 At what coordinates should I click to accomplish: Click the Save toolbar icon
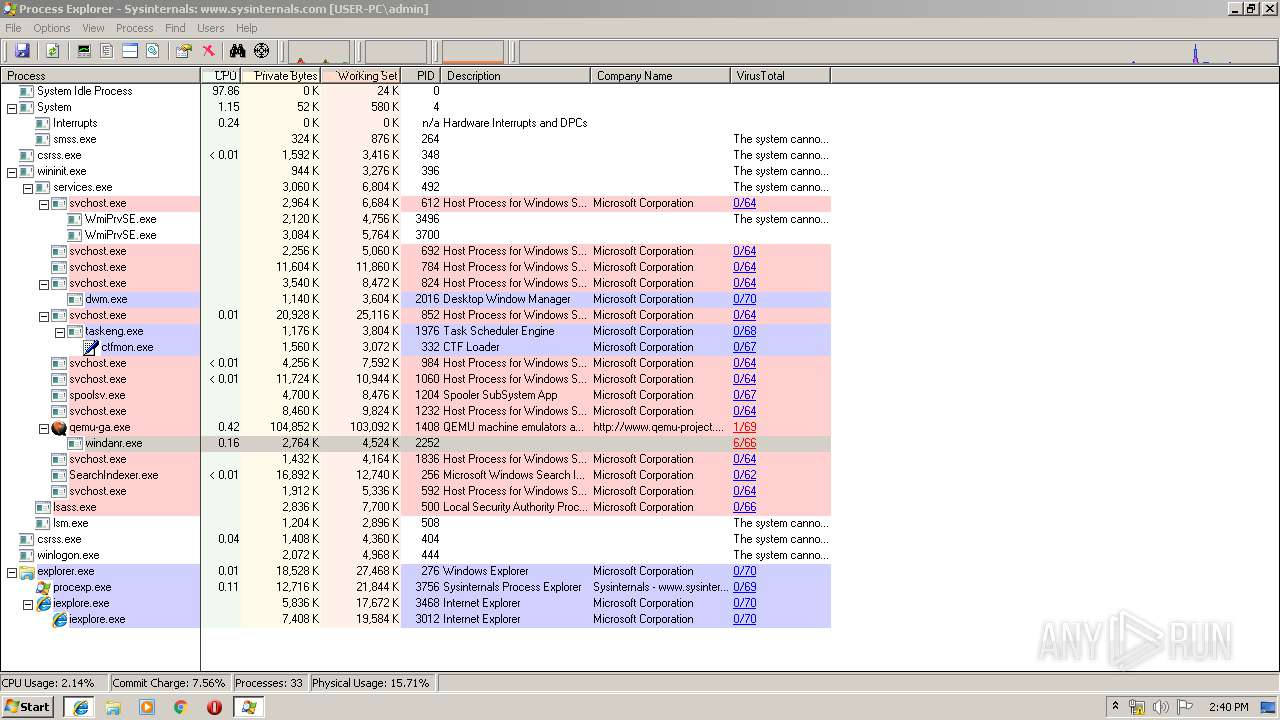pyautogui.click(x=22, y=51)
